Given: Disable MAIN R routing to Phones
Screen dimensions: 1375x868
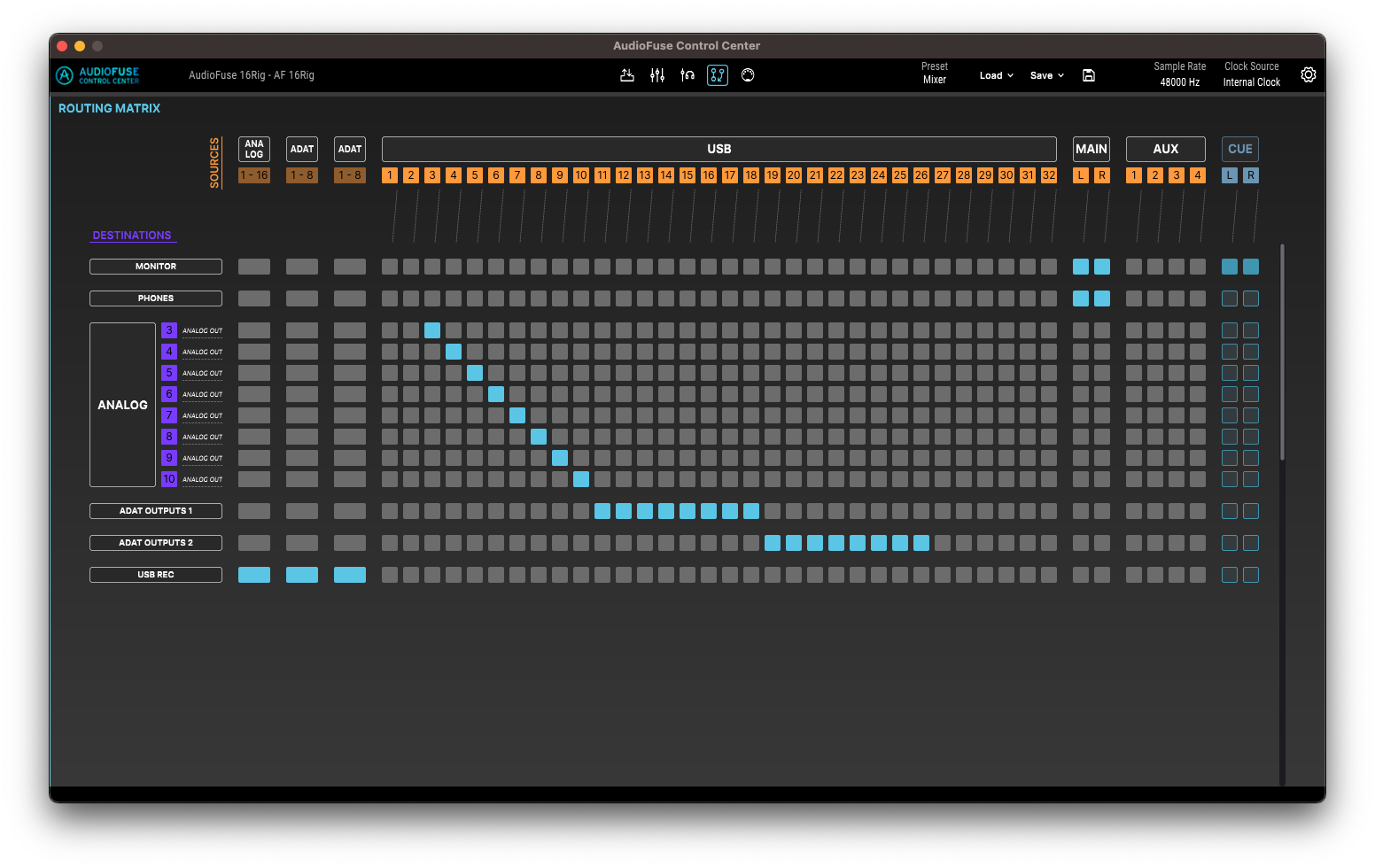Looking at the screenshot, I should point(1102,298).
